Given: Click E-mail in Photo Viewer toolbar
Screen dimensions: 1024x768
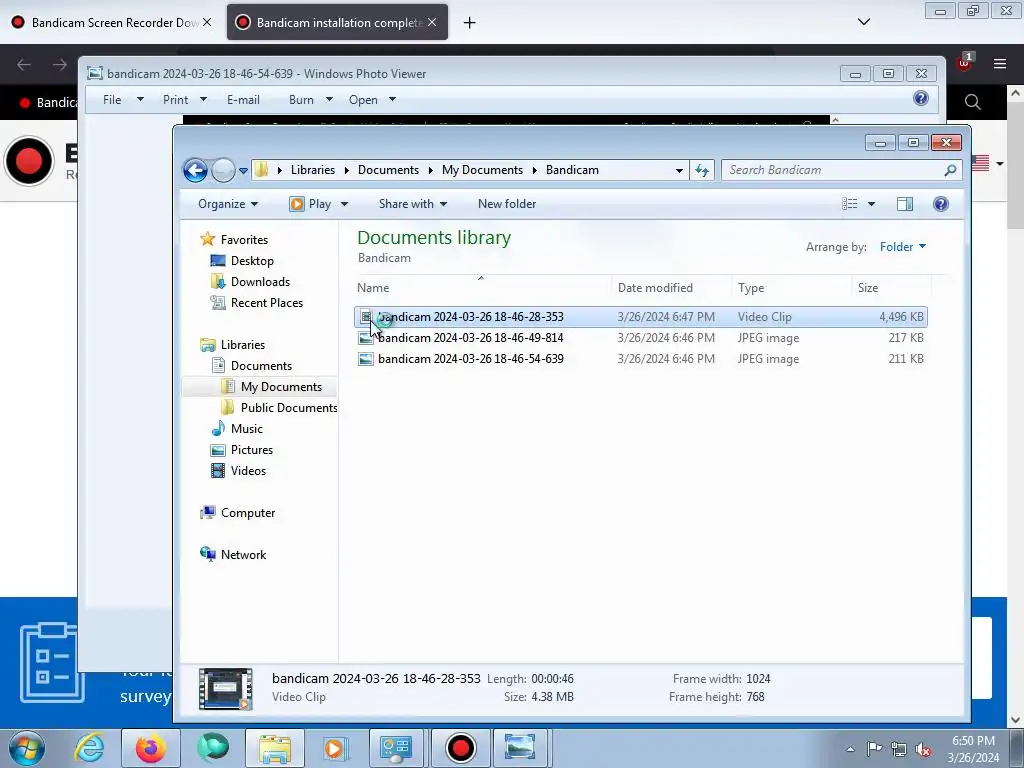Looking at the screenshot, I should (243, 100).
